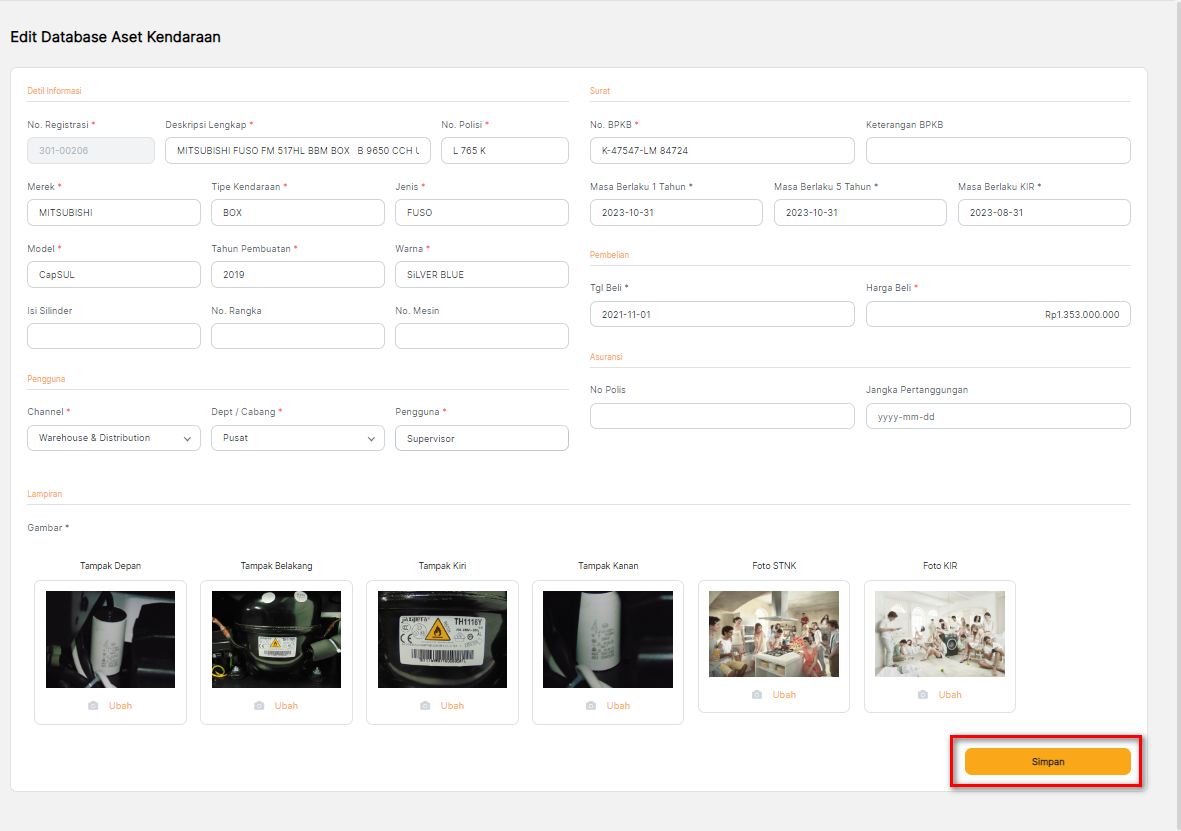
Task: Focus the Keterangan BPKB input field
Action: click(997, 151)
